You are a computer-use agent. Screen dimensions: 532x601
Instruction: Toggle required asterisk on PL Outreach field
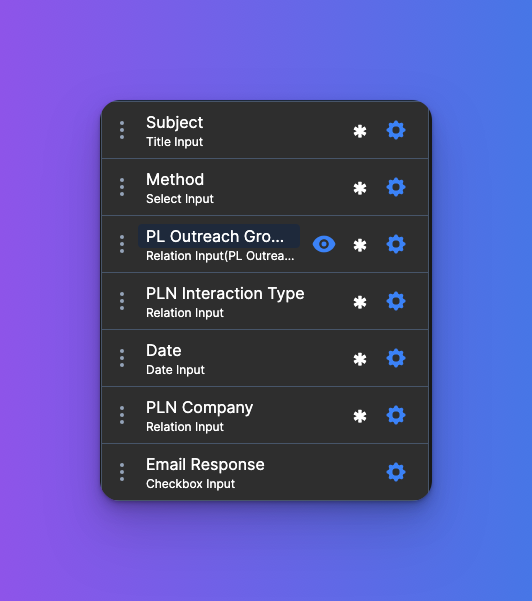(x=360, y=245)
